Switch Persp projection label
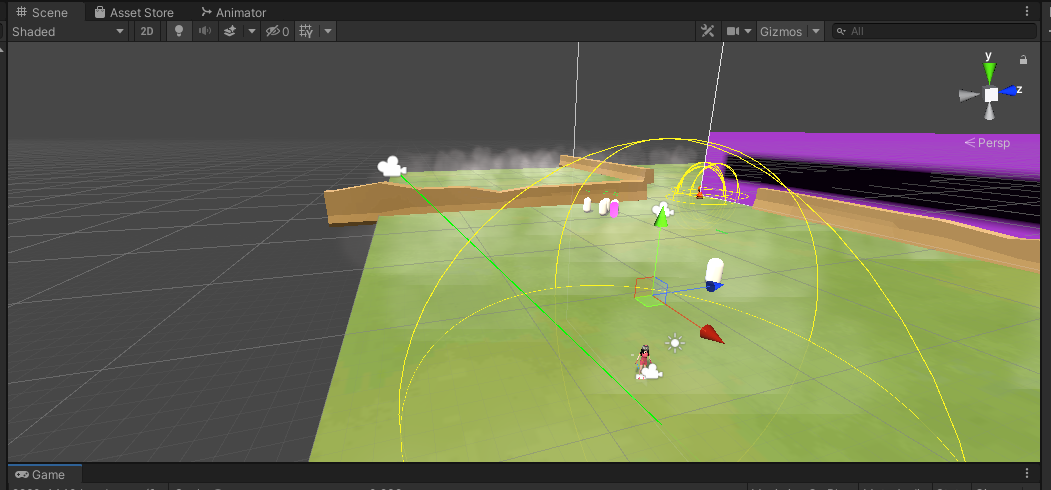The height and width of the screenshot is (490, 1051). point(987,143)
